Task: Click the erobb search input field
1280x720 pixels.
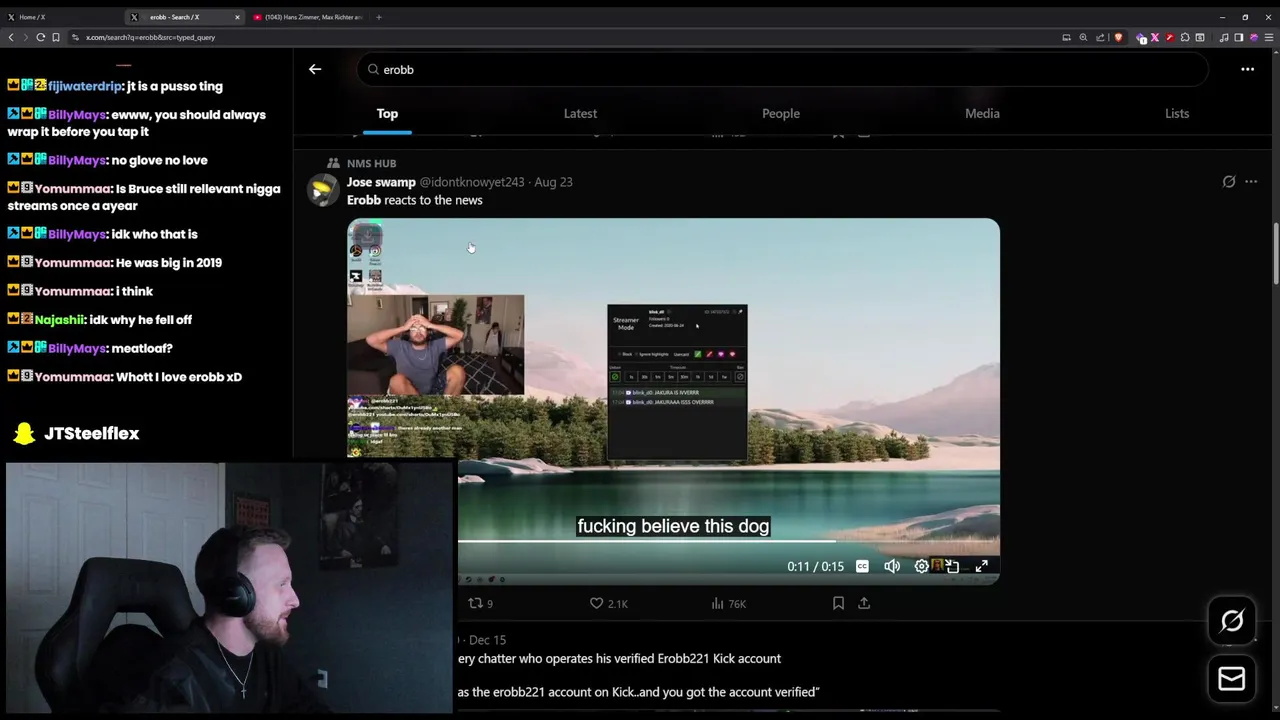Action: [x=783, y=69]
